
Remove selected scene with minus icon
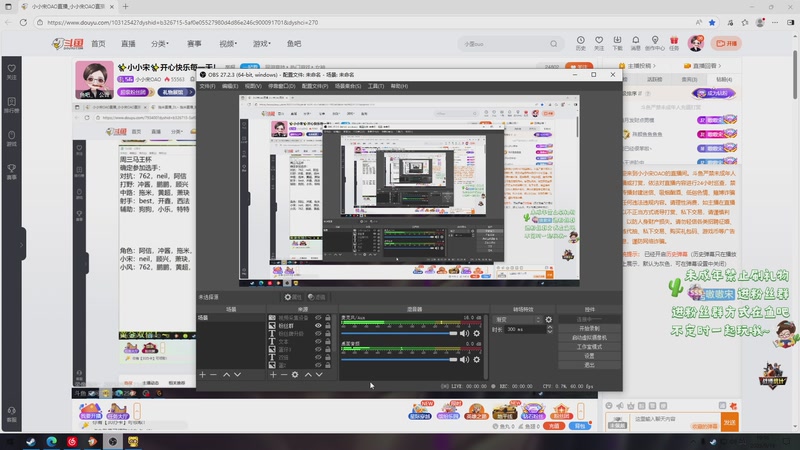213,374
